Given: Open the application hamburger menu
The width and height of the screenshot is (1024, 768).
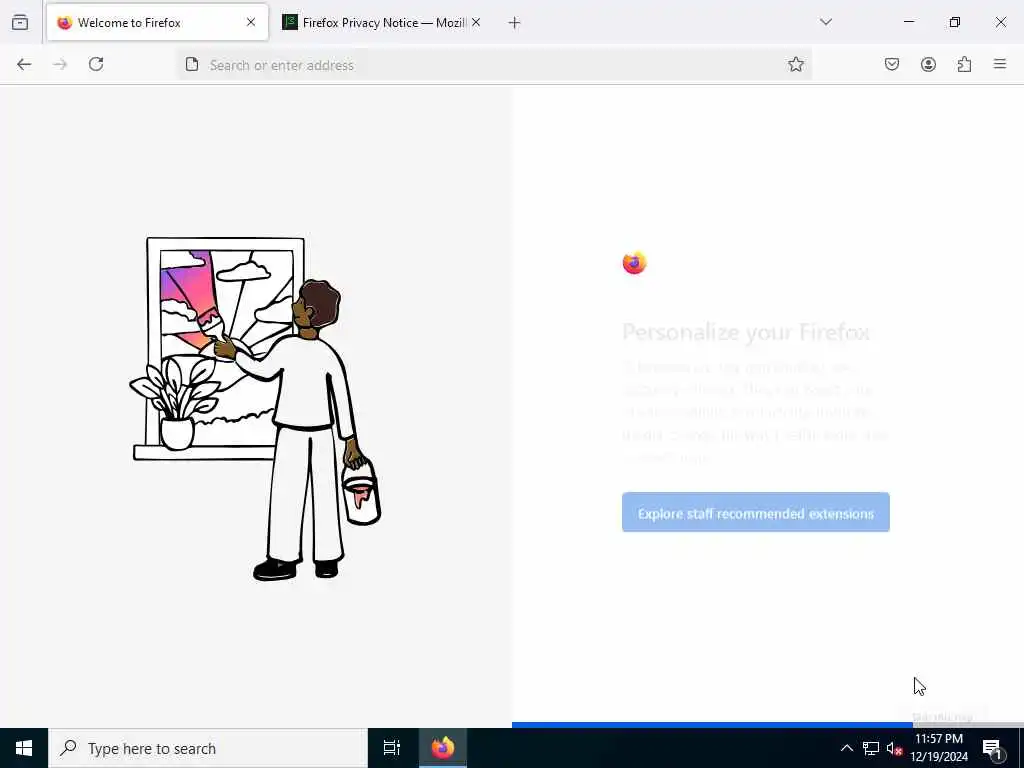Looking at the screenshot, I should click(1000, 64).
